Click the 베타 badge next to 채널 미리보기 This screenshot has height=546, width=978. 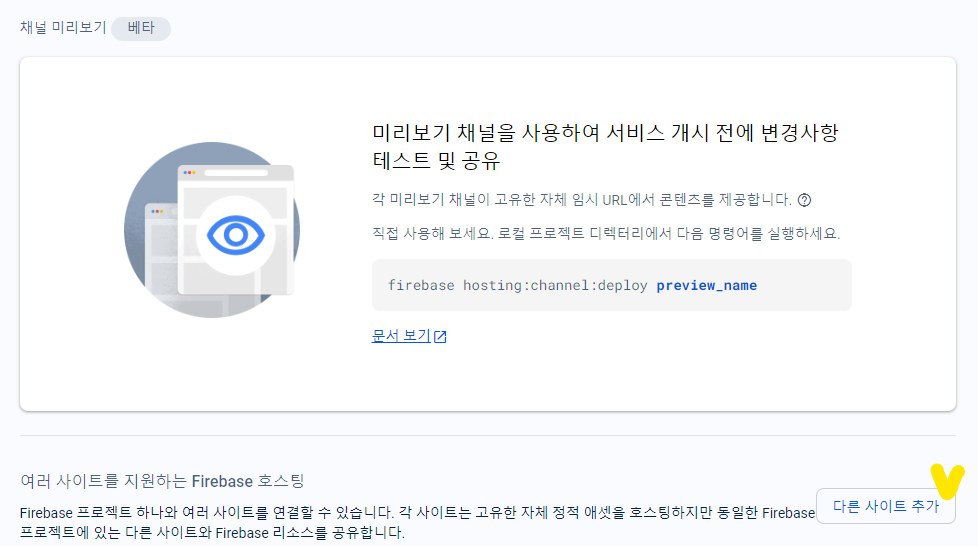141,28
